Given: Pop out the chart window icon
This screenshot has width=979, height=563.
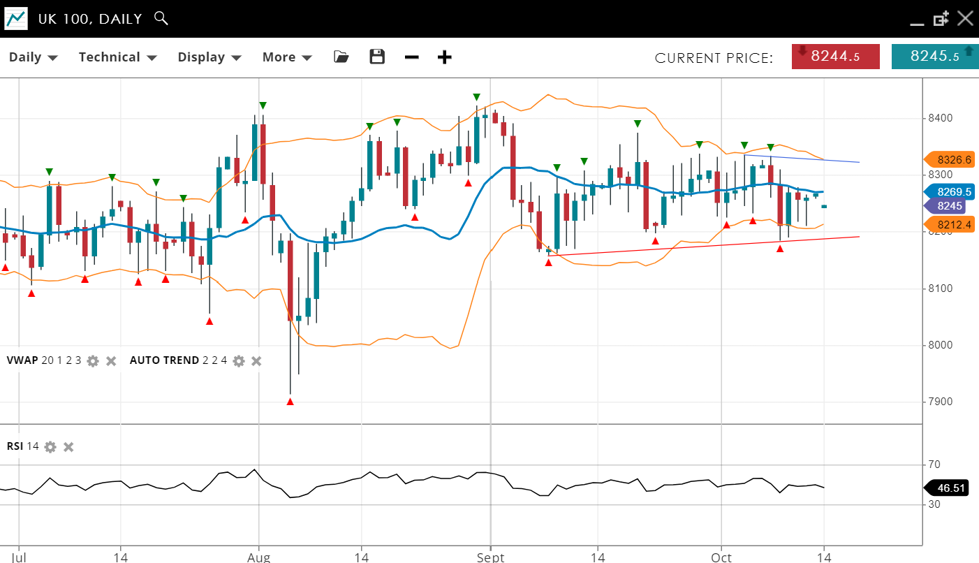Looking at the screenshot, I should pyautogui.click(x=941, y=19).
